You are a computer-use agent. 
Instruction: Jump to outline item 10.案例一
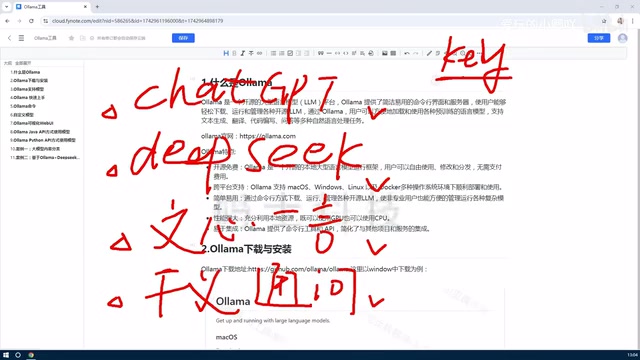pos(35,149)
